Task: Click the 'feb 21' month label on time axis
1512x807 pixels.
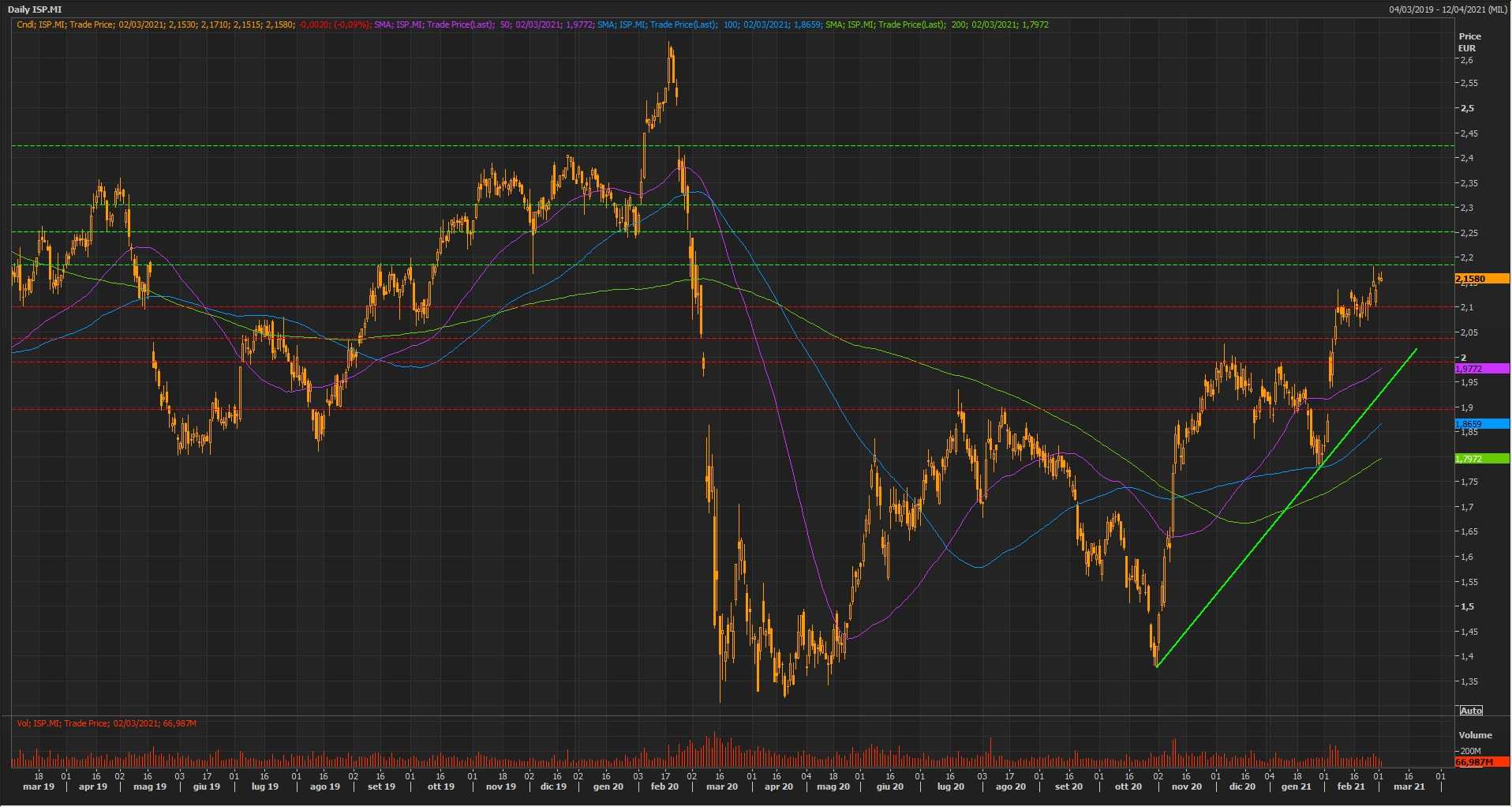Action: point(1350,786)
